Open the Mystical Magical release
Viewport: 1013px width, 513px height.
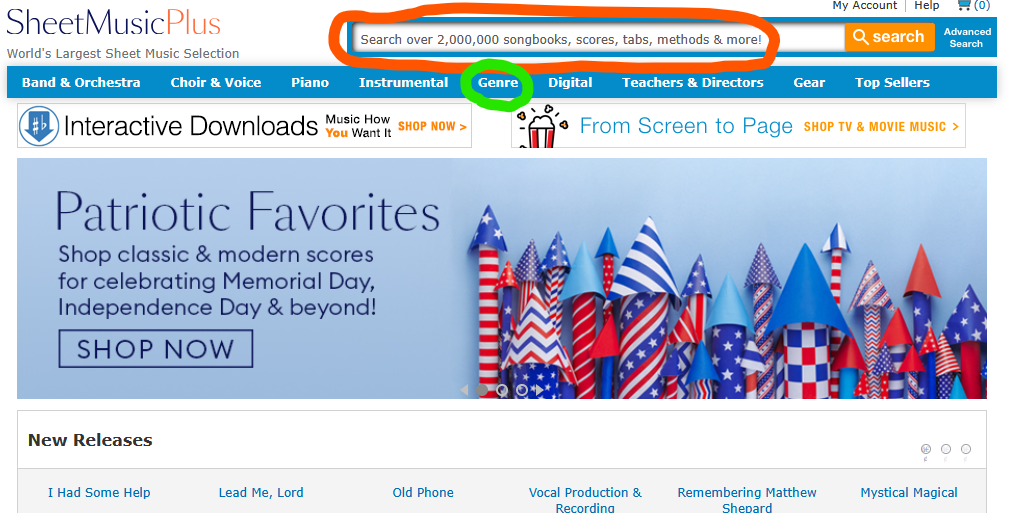[x=909, y=492]
